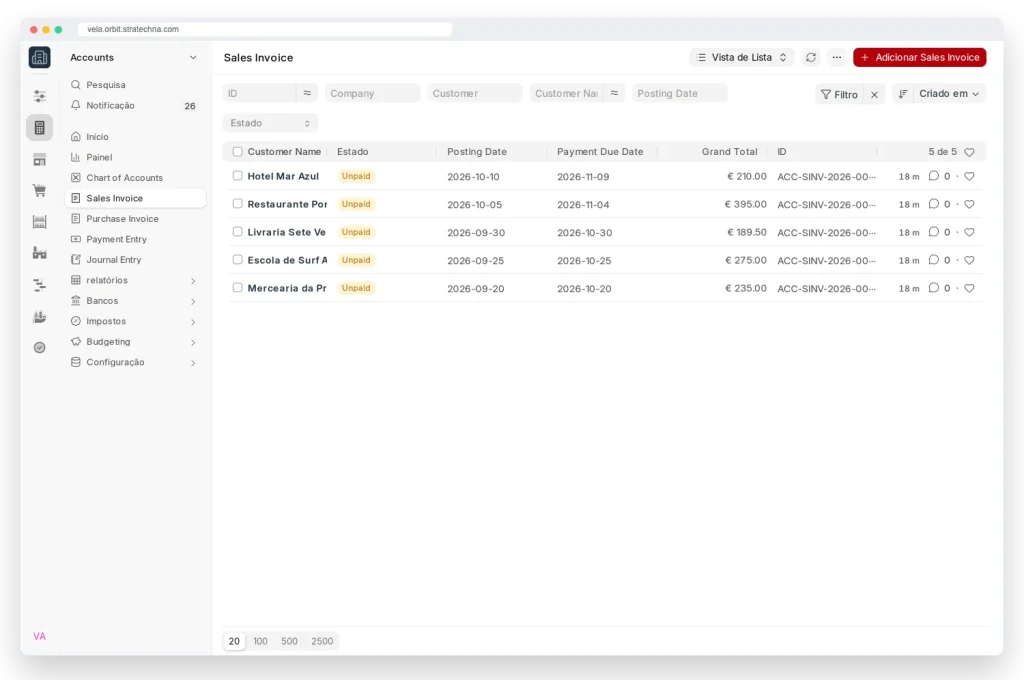
Task: Tick the checkbox for Restaurante Por
Action: 238,204
